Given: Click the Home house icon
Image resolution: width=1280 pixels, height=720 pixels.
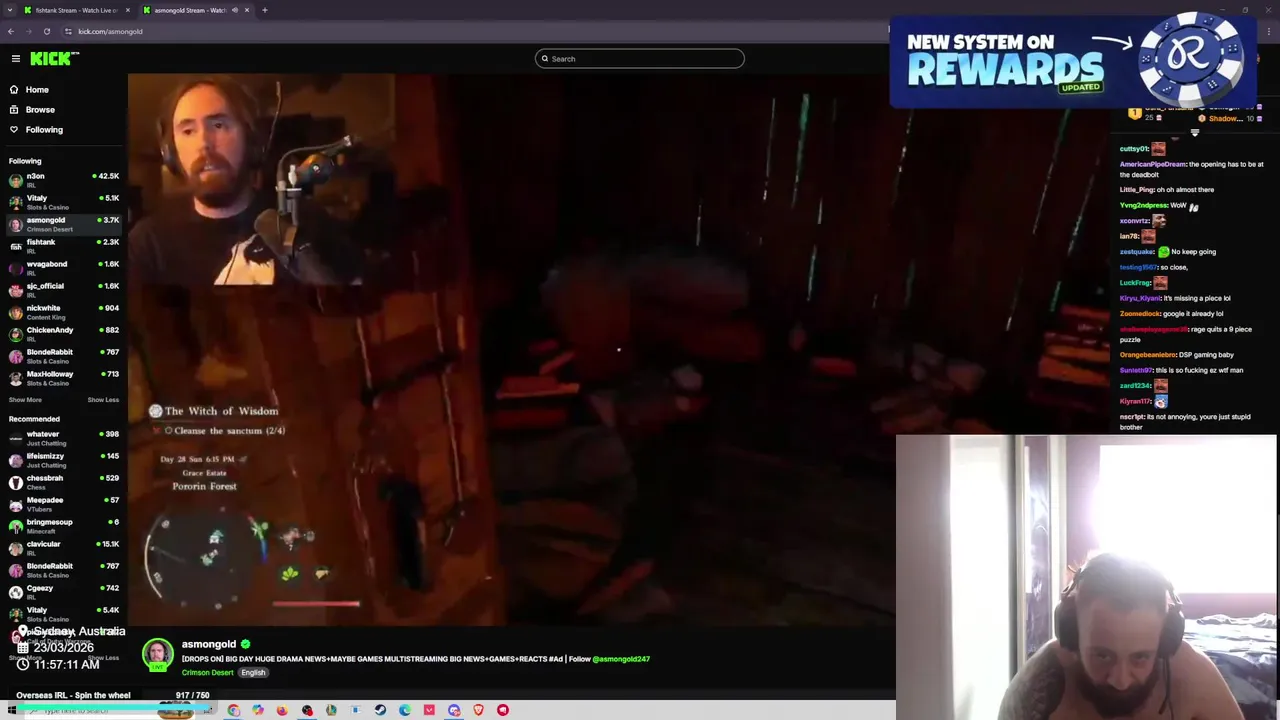Looking at the screenshot, I should tap(14, 90).
